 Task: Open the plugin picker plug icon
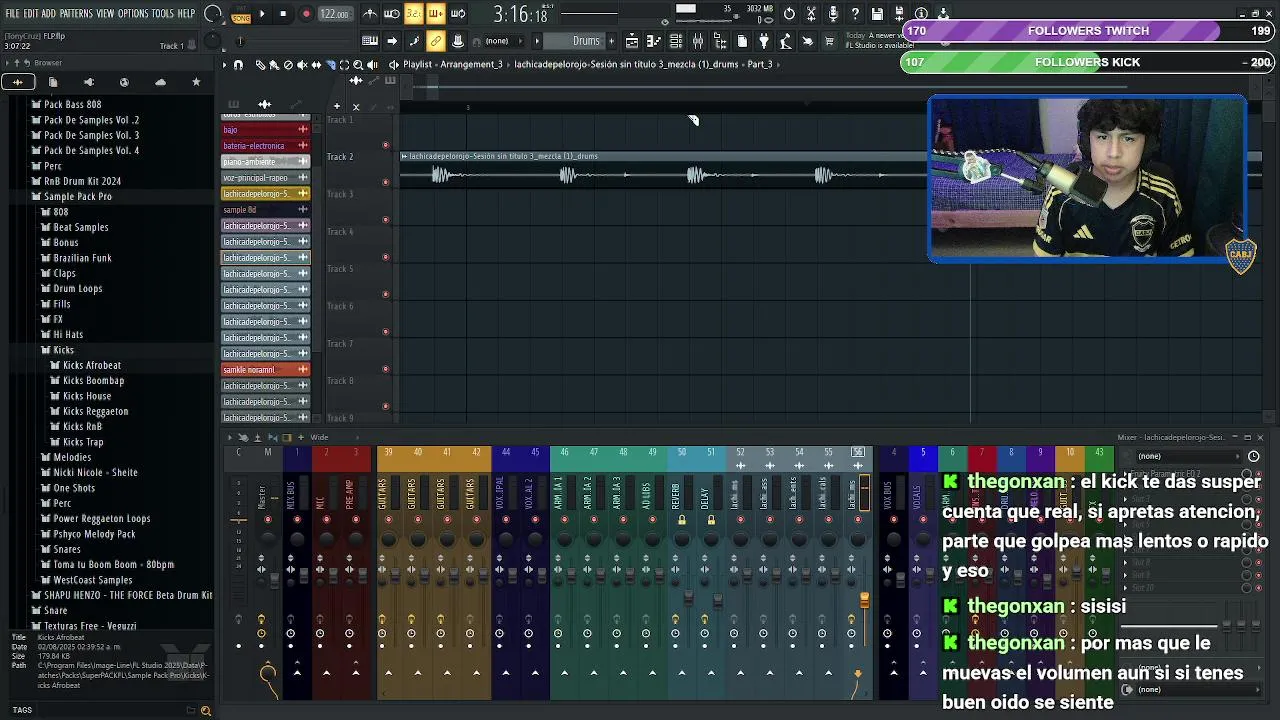pyautogui.click(x=764, y=41)
